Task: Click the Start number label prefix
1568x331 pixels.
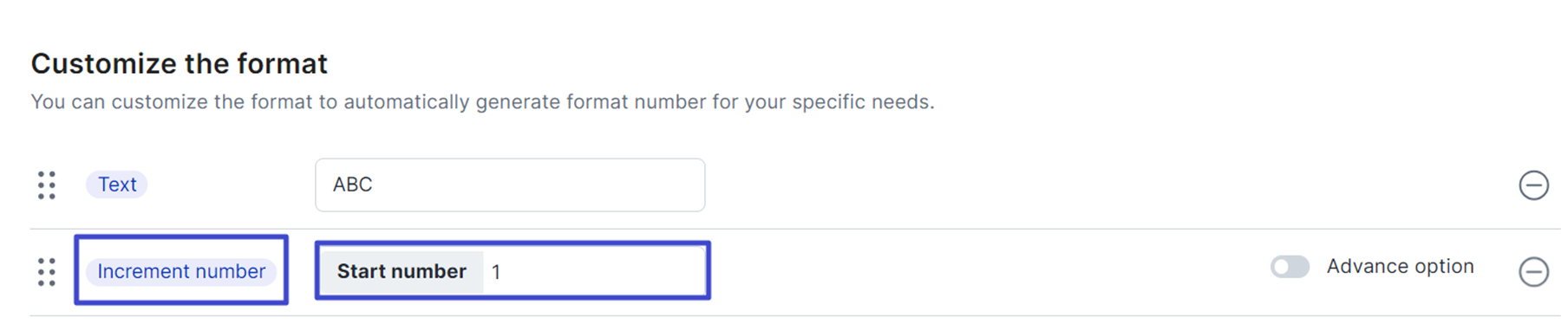Action: (x=402, y=271)
